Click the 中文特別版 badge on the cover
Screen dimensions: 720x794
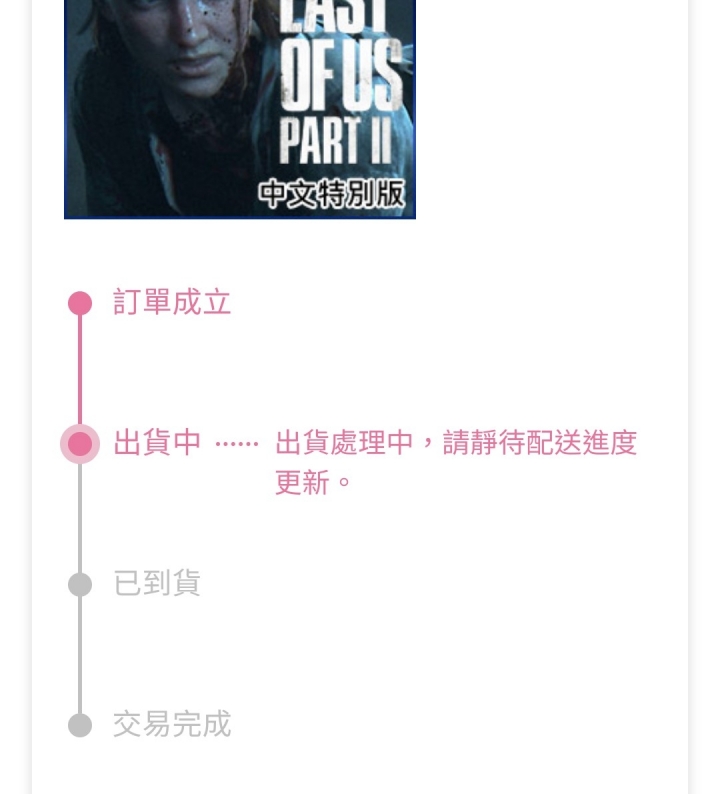[x=332, y=194]
